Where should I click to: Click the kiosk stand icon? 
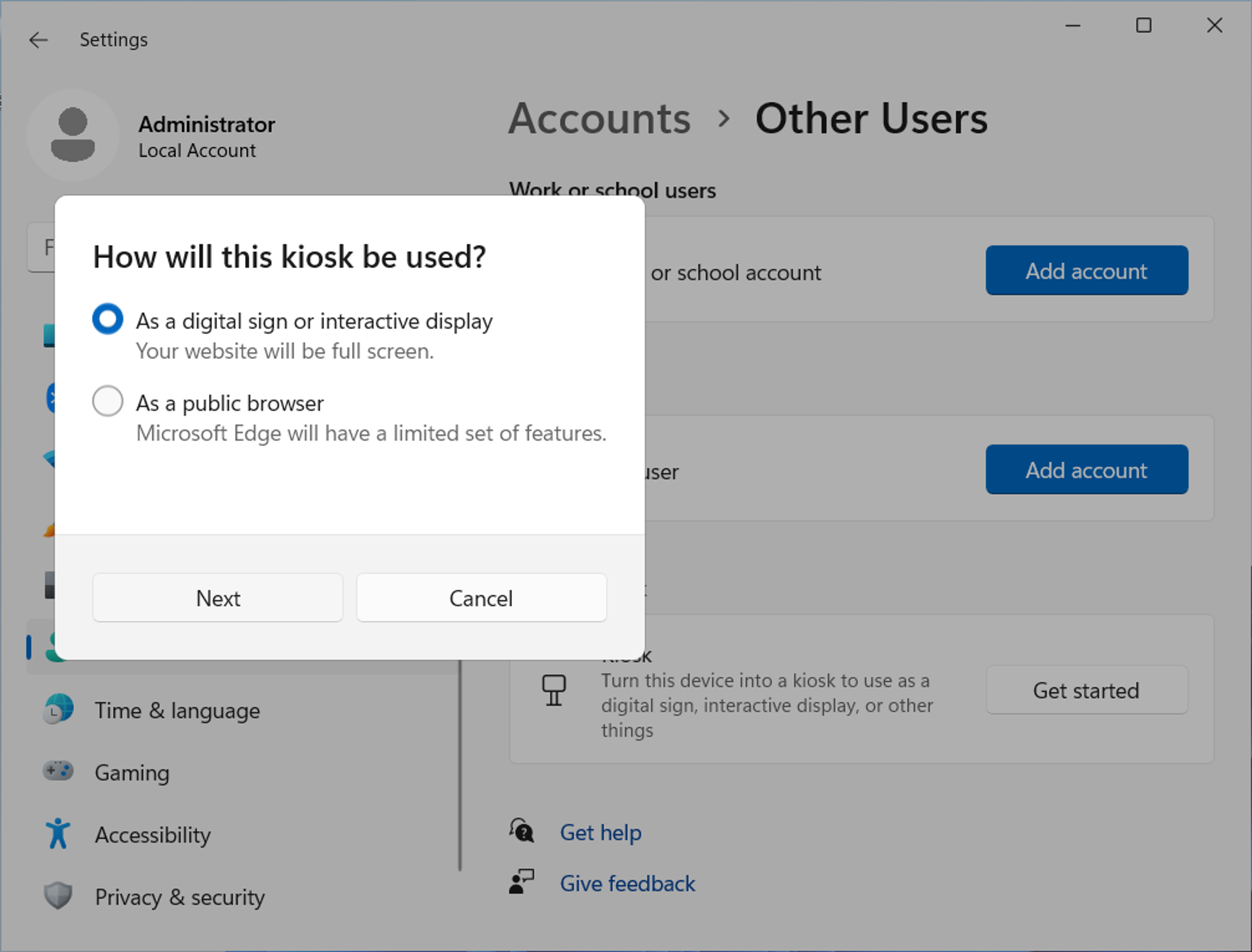click(554, 690)
